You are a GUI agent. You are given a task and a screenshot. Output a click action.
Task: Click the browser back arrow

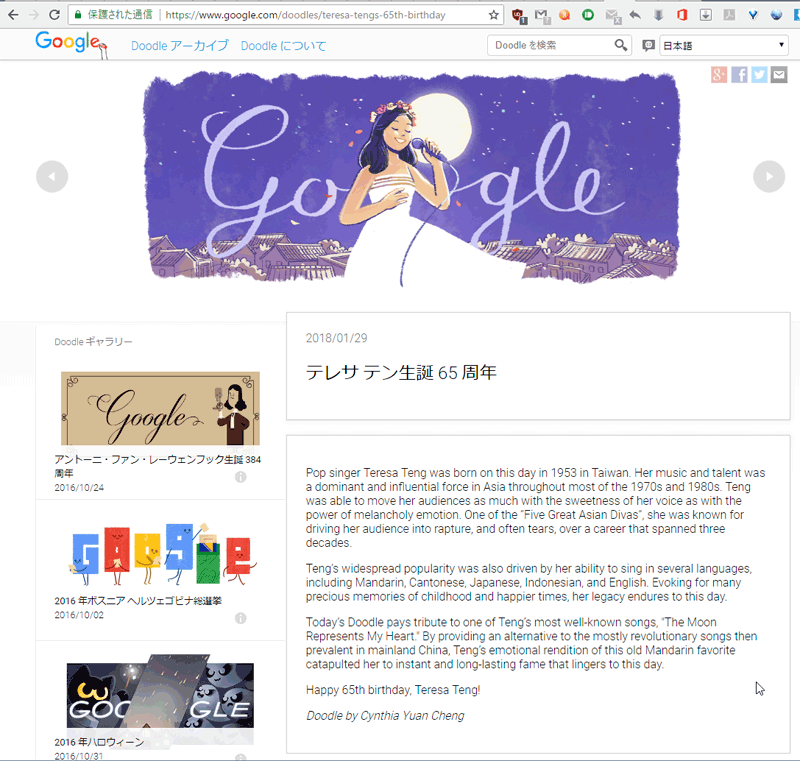(x=13, y=15)
